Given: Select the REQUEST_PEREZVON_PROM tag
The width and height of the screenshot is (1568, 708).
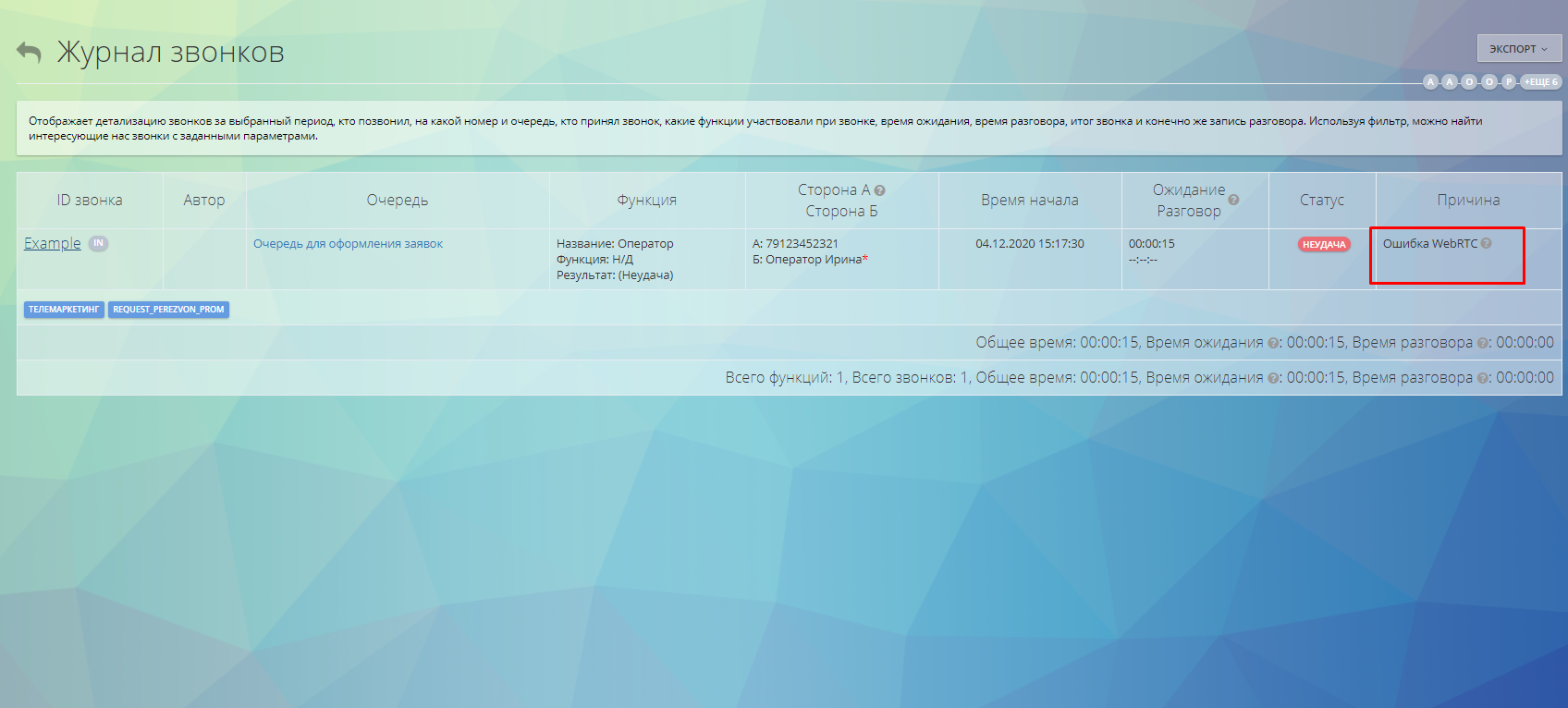Looking at the screenshot, I should pyautogui.click(x=168, y=310).
